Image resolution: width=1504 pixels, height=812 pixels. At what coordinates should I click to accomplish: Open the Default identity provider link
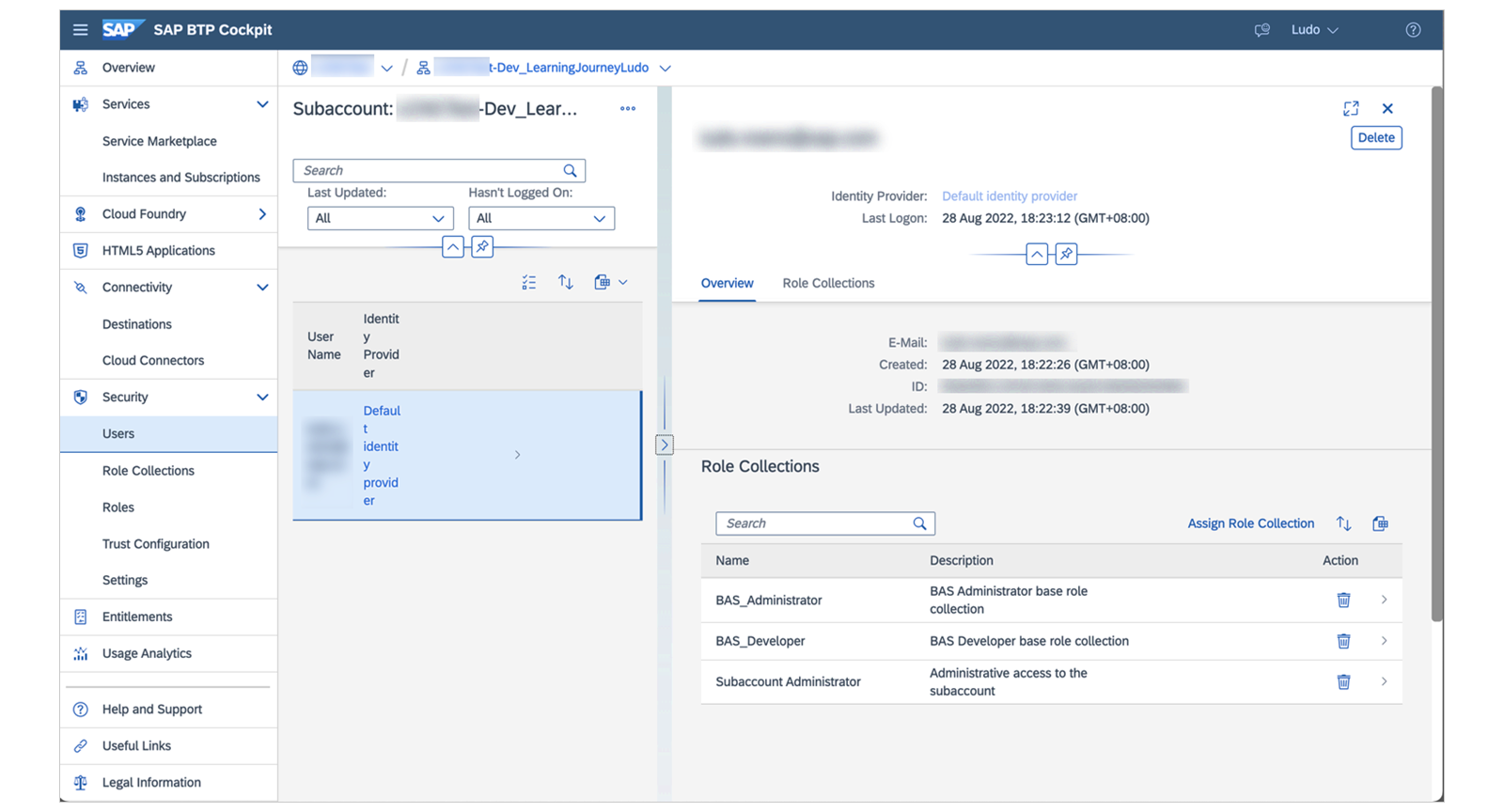click(x=1010, y=196)
